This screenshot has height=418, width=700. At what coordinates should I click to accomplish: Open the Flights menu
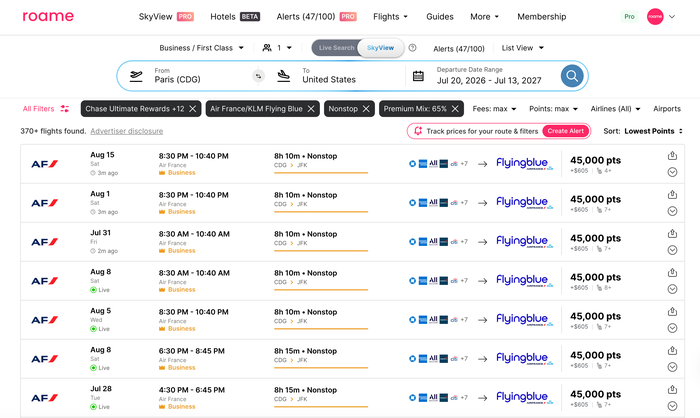390,17
